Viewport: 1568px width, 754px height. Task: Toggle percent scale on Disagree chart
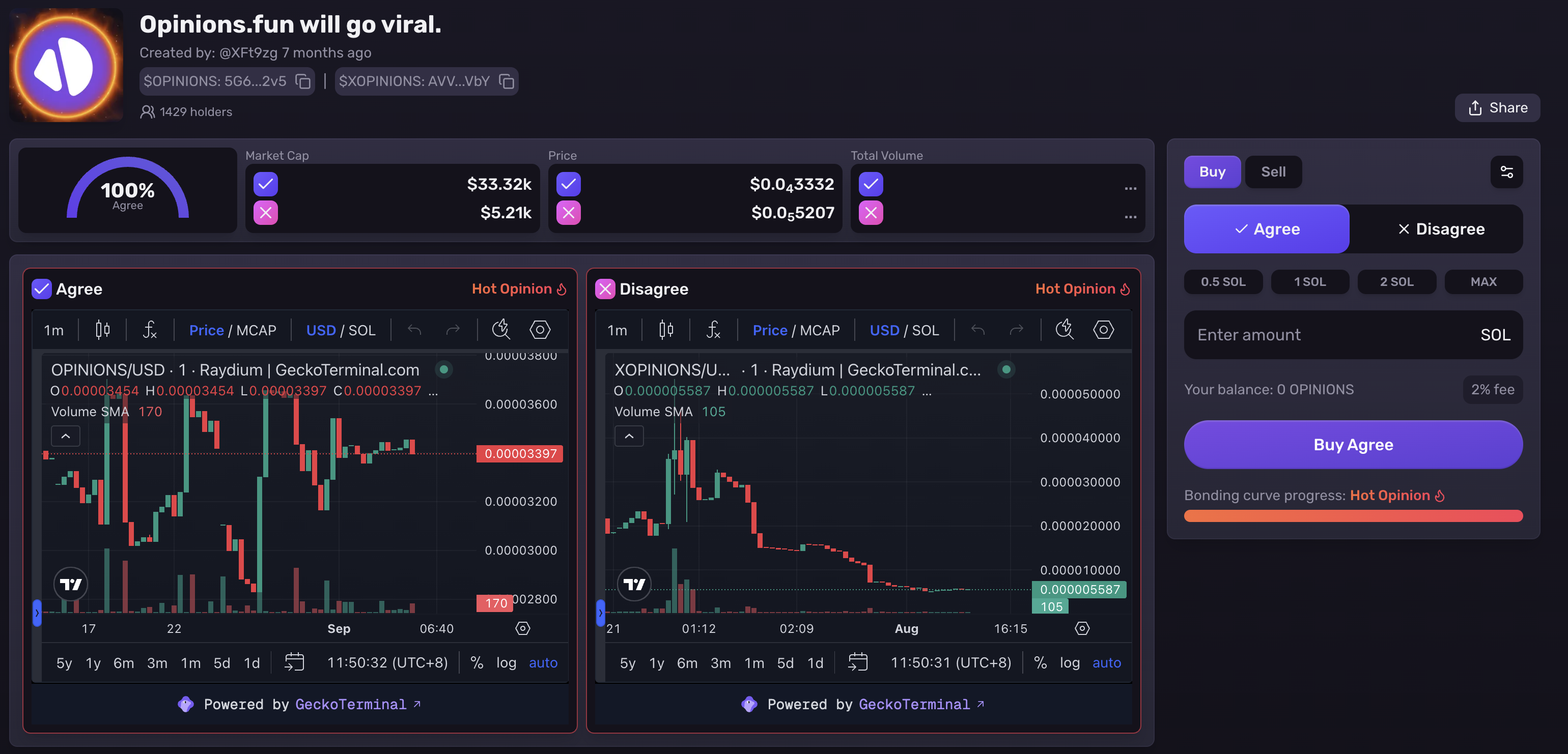[x=1040, y=662]
